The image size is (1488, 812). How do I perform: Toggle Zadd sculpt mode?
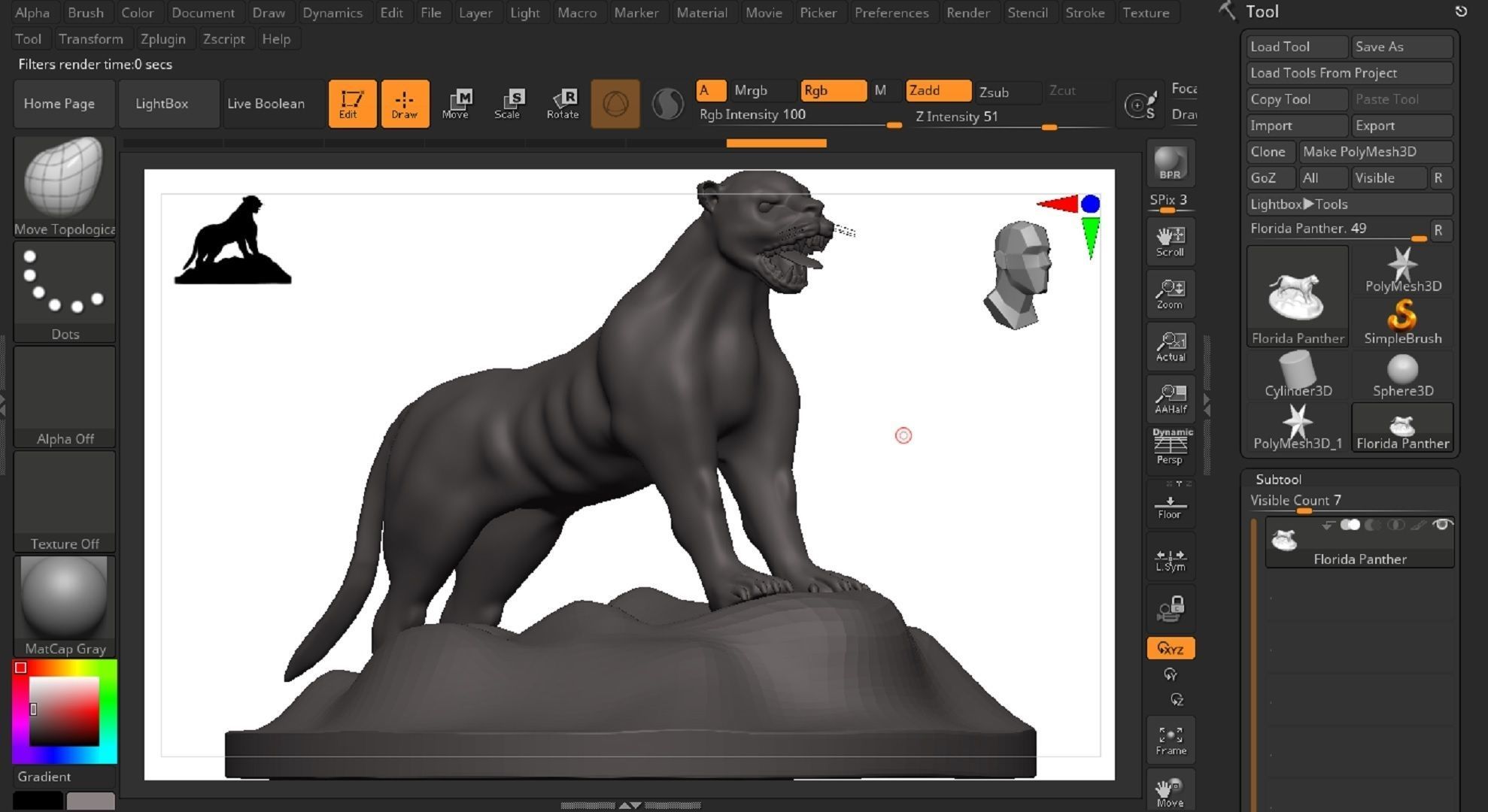pos(938,90)
